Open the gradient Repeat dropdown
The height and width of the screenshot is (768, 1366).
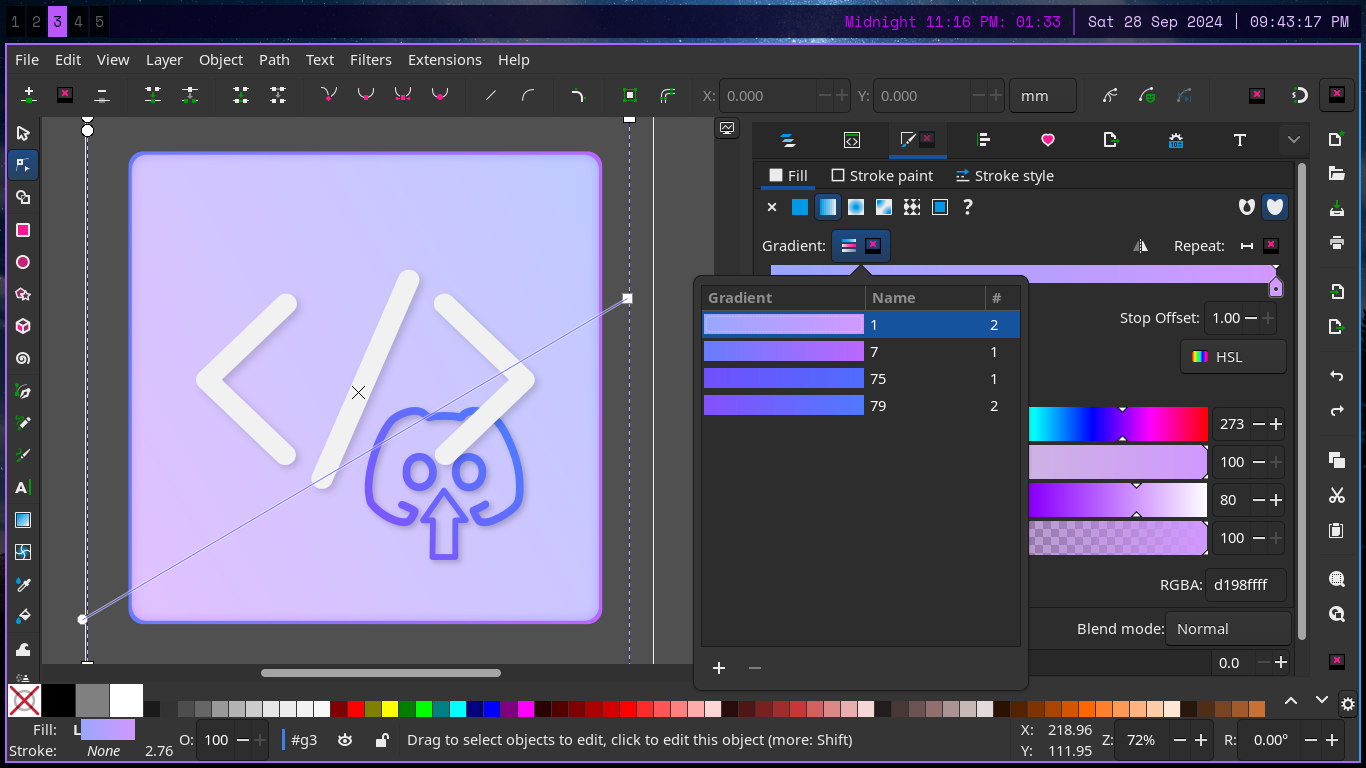tap(1258, 246)
